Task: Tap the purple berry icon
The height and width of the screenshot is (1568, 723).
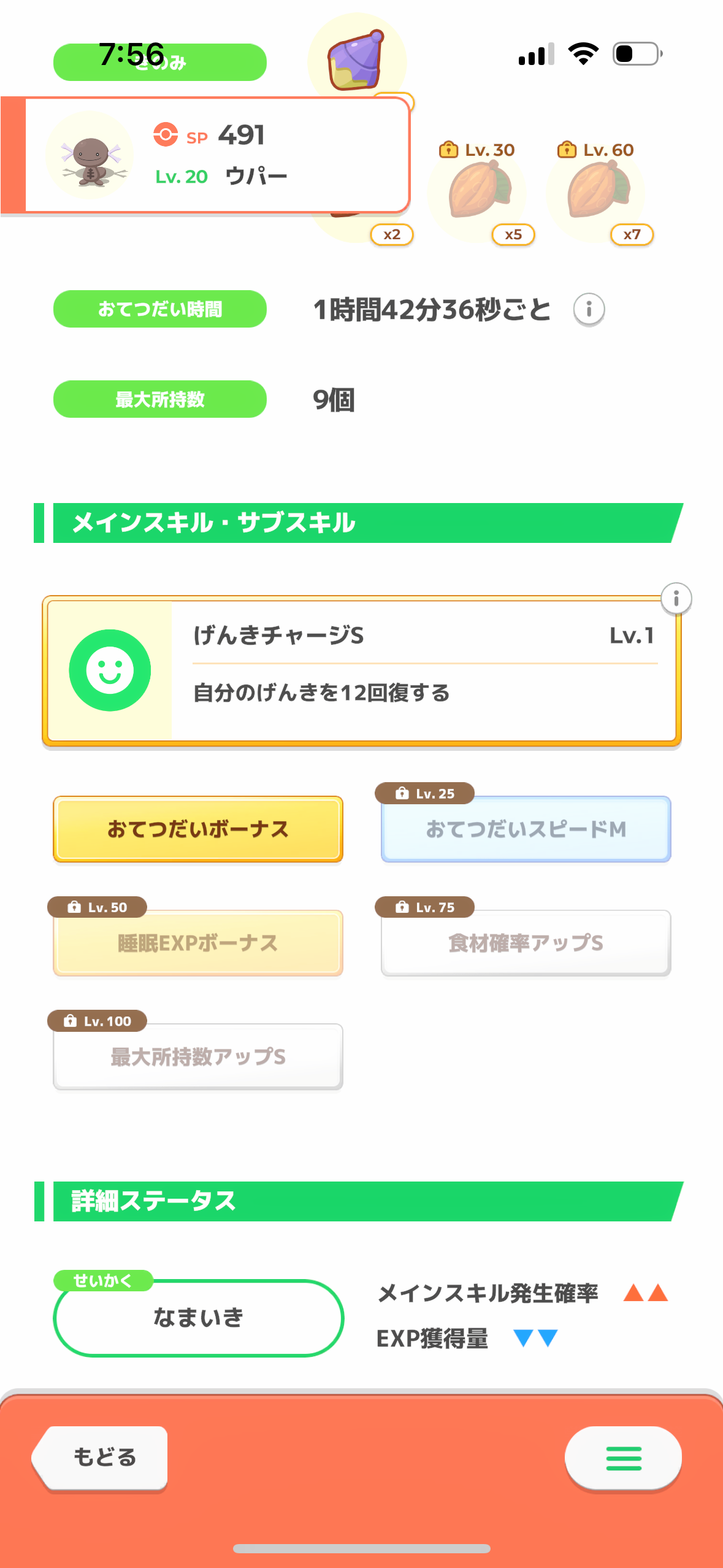Action: coord(356,60)
